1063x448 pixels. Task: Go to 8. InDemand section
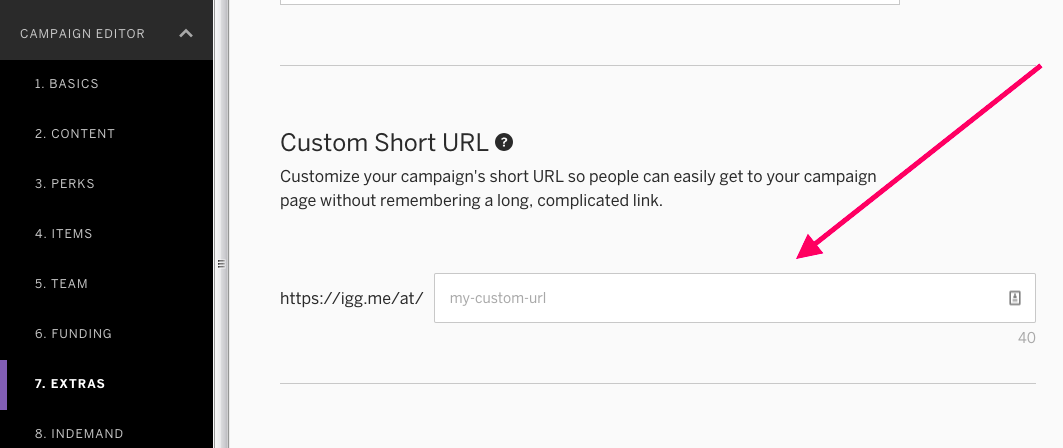pyautogui.click(x=79, y=434)
